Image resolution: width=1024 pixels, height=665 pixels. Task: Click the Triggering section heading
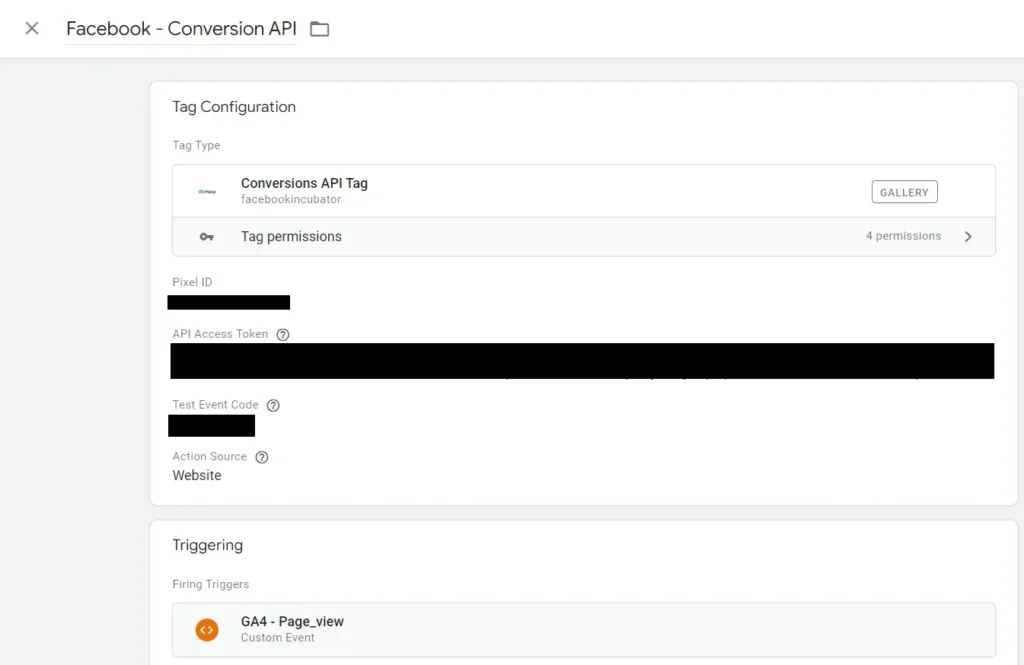click(x=208, y=545)
